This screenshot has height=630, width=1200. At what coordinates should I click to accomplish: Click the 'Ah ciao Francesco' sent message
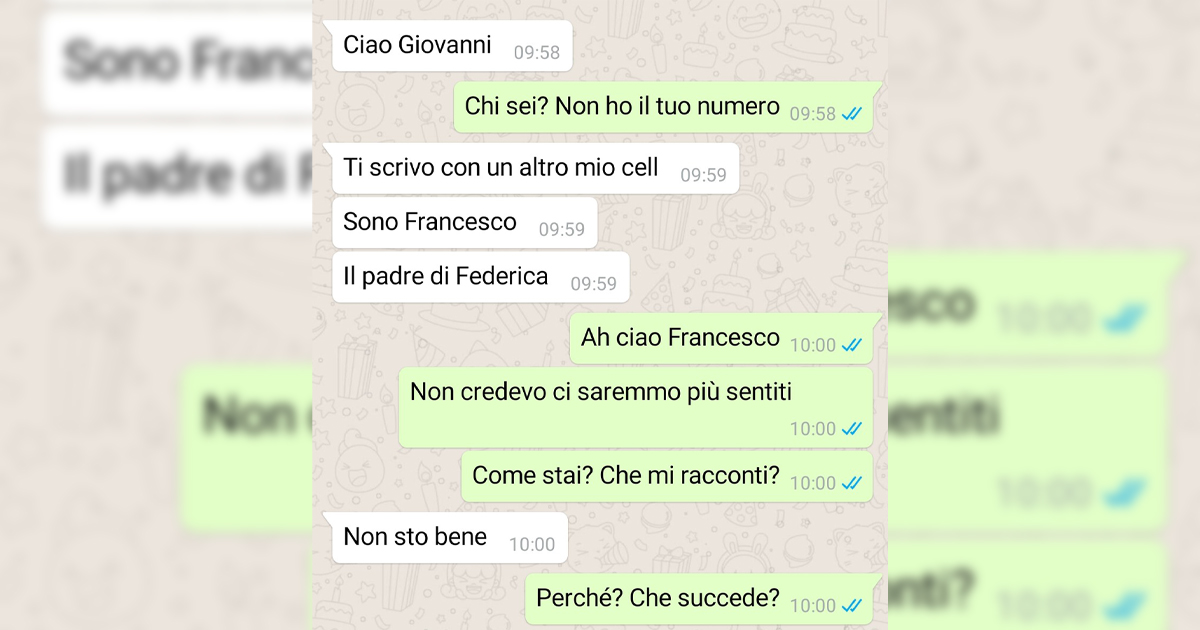[x=721, y=338]
